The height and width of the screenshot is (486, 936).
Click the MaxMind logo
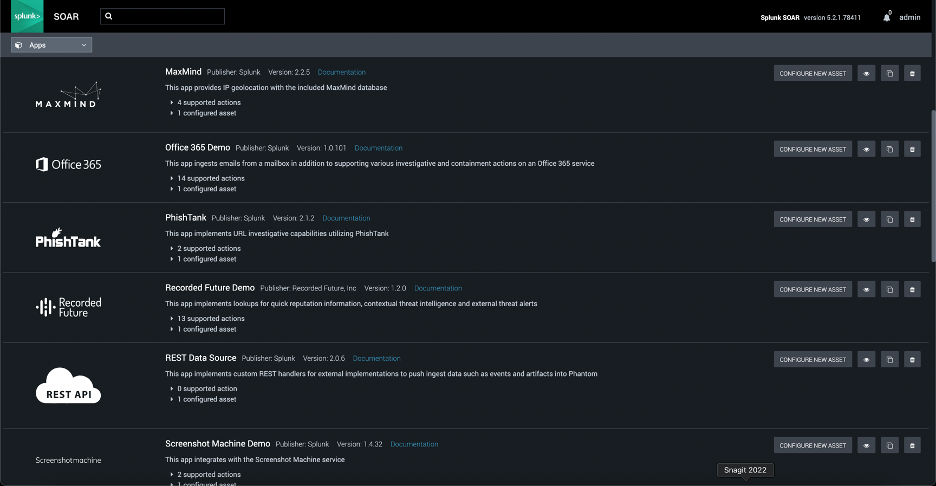click(x=68, y=95)
